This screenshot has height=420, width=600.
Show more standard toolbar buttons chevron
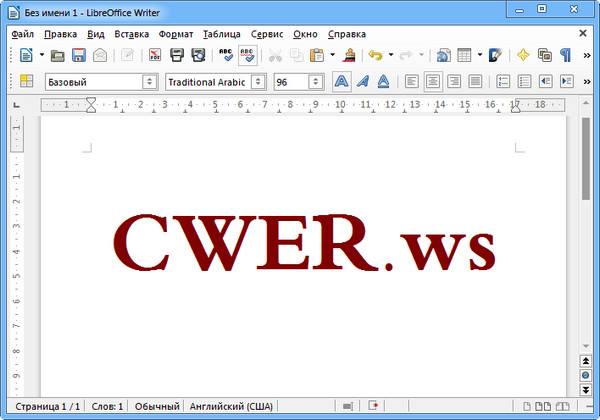[587, 56]
